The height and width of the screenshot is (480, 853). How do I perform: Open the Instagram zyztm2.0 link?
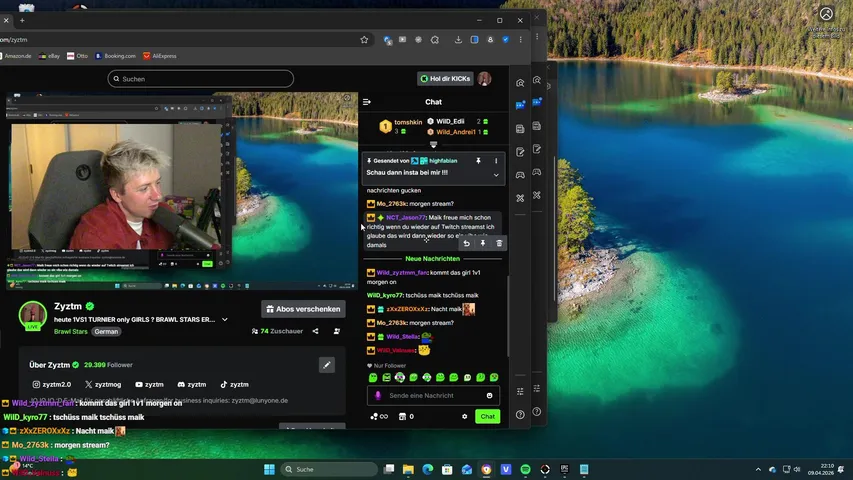(x=52, y=384)
